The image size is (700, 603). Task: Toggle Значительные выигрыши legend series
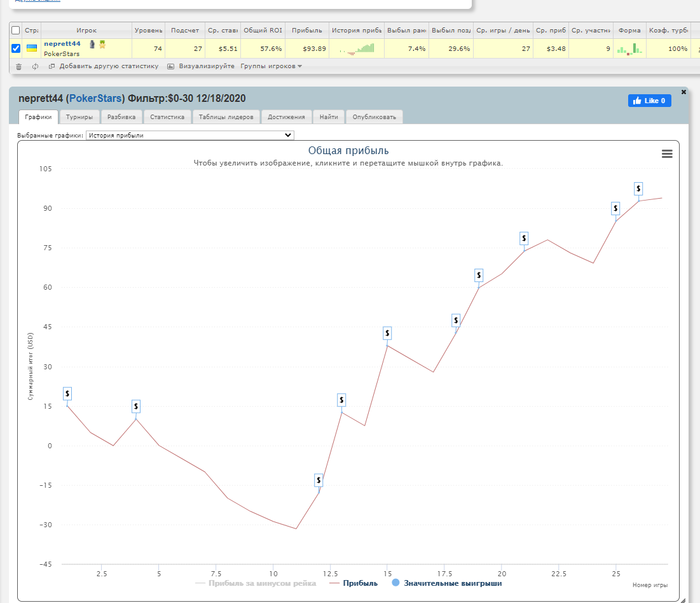click(x=447, y=583)
